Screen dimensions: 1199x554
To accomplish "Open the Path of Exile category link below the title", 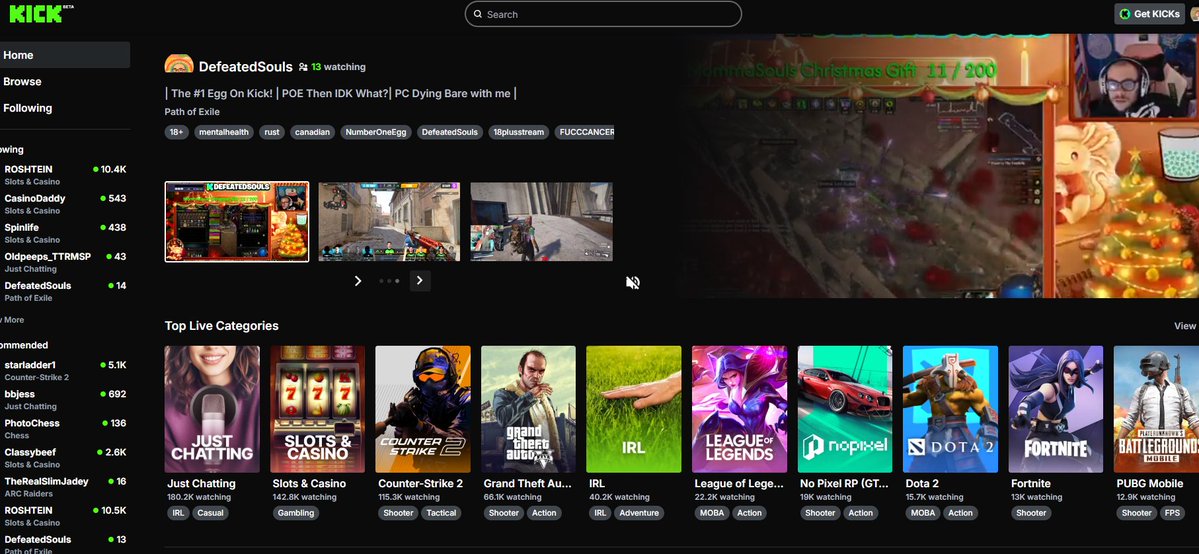I will pyautogui.click(x=192, y=112).
